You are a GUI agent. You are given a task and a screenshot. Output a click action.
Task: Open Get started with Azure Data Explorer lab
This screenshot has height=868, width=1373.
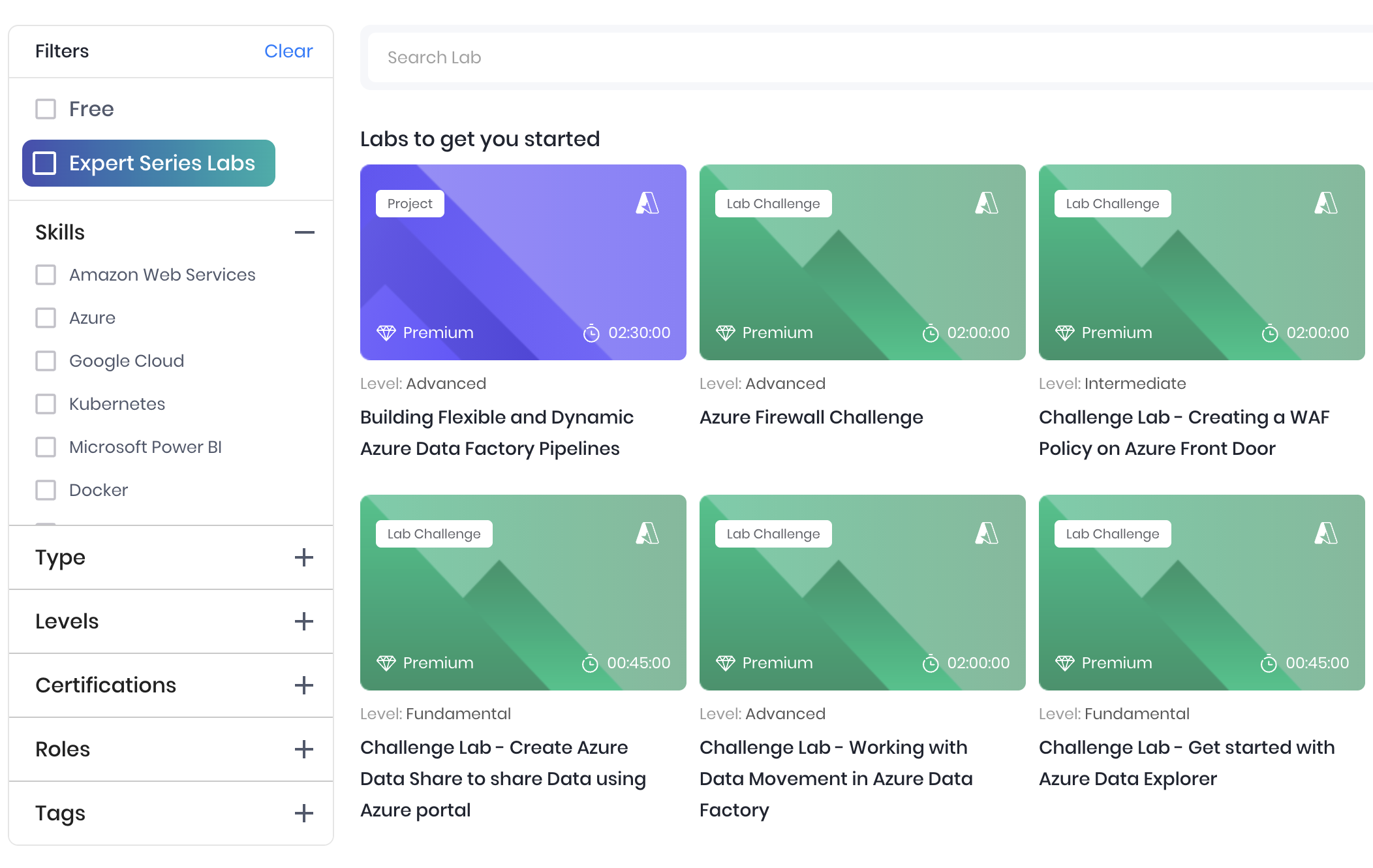(1187, 763)
